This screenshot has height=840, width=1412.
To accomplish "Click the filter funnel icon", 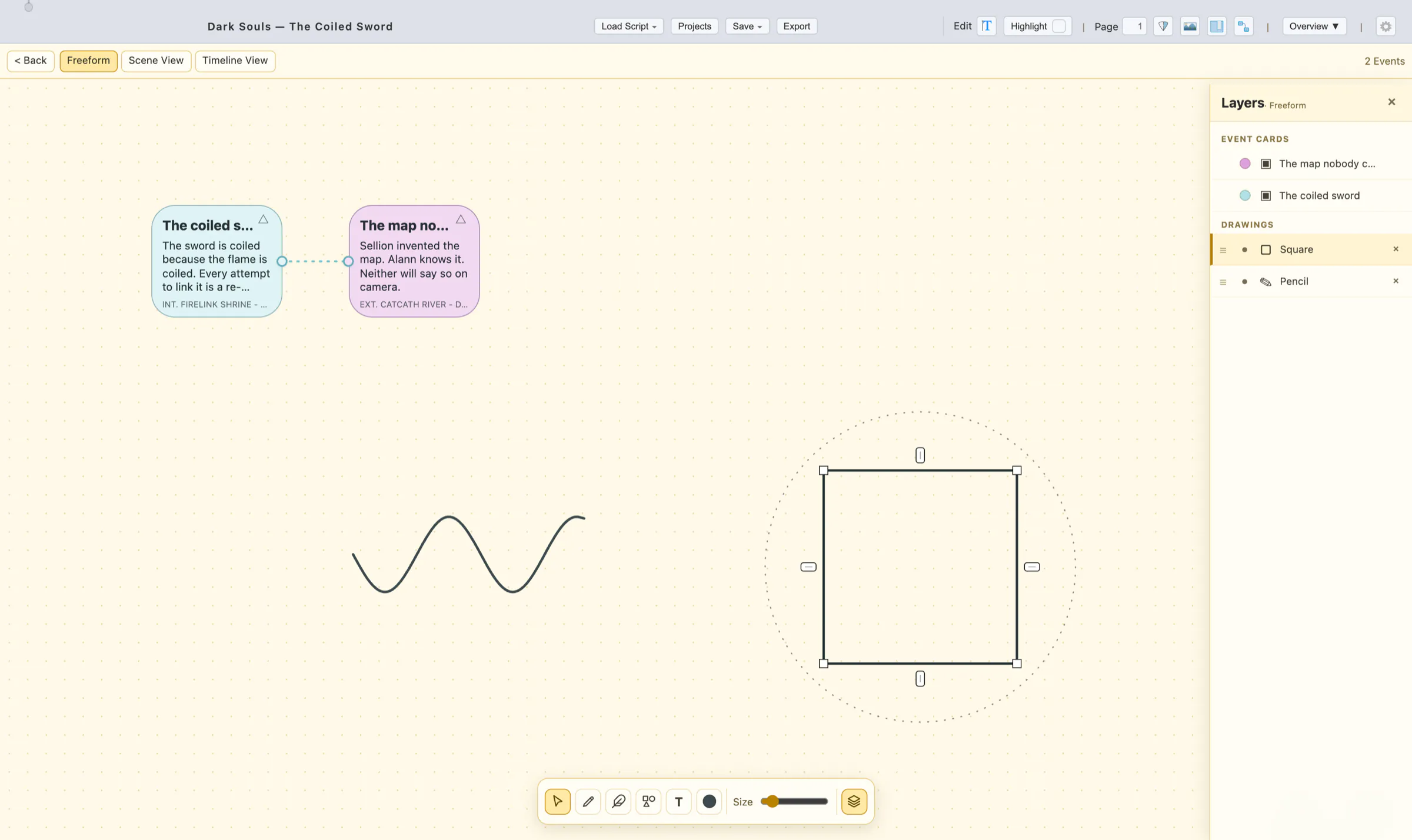I will point(1163,26).
